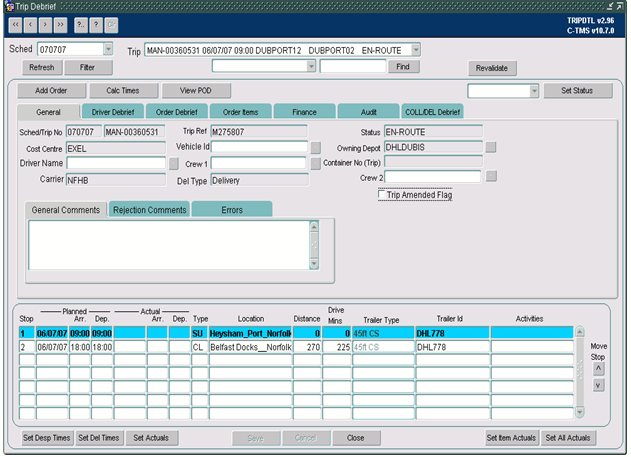The width and height of the screenshot is (631, 457).
Task: Open lookup button beside Crew 1 field
Action: [316, 163]
